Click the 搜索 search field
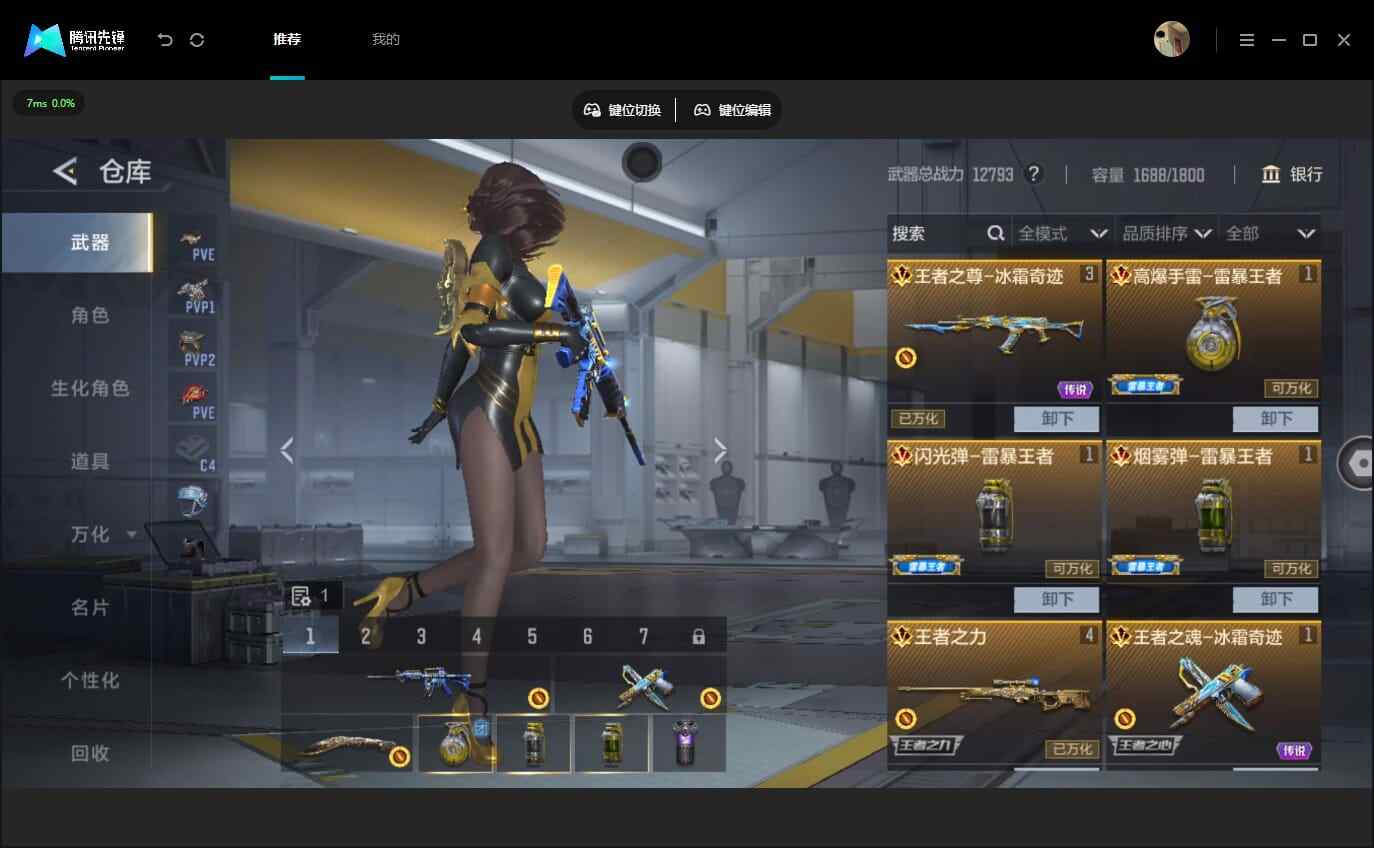Viewport: 1374px width, 848px height. [x=948, y=233]
